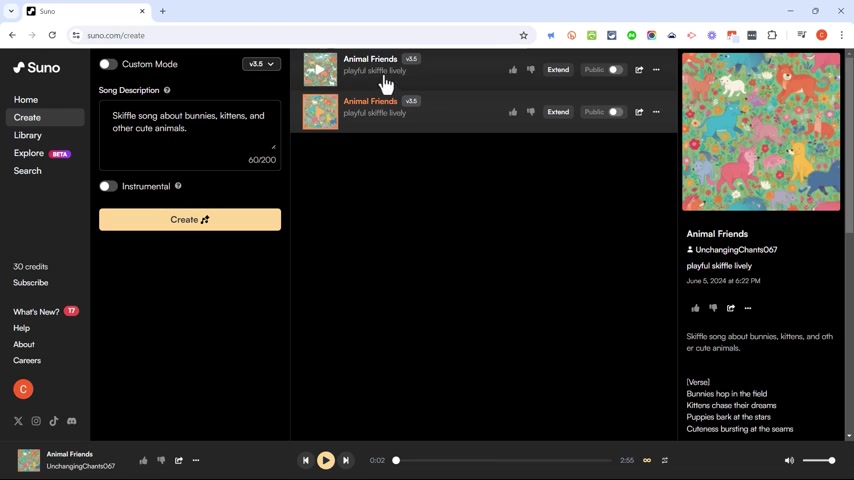Open the Chrome extensions puzzle icon

point(772,35)
